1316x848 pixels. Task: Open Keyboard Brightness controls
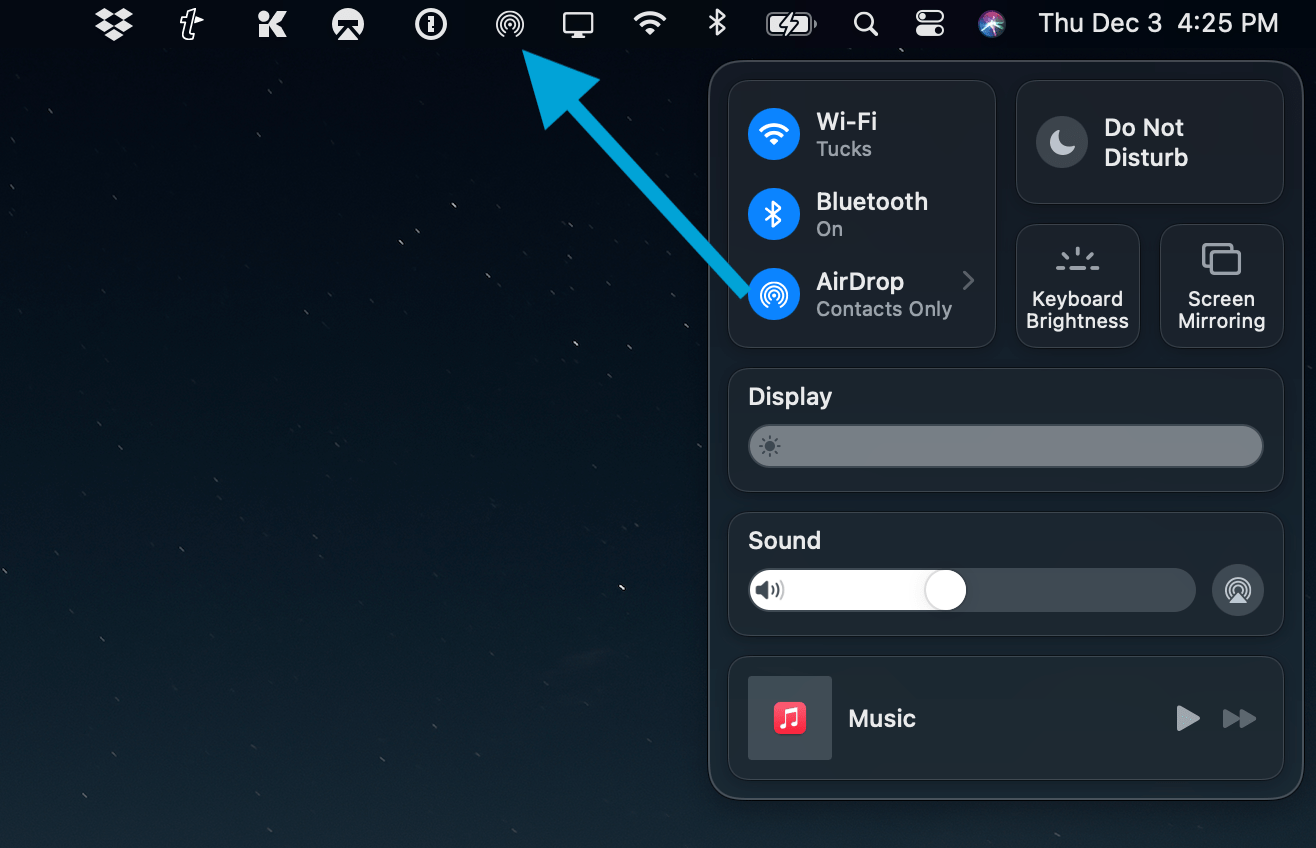(x=1077, y=285)
